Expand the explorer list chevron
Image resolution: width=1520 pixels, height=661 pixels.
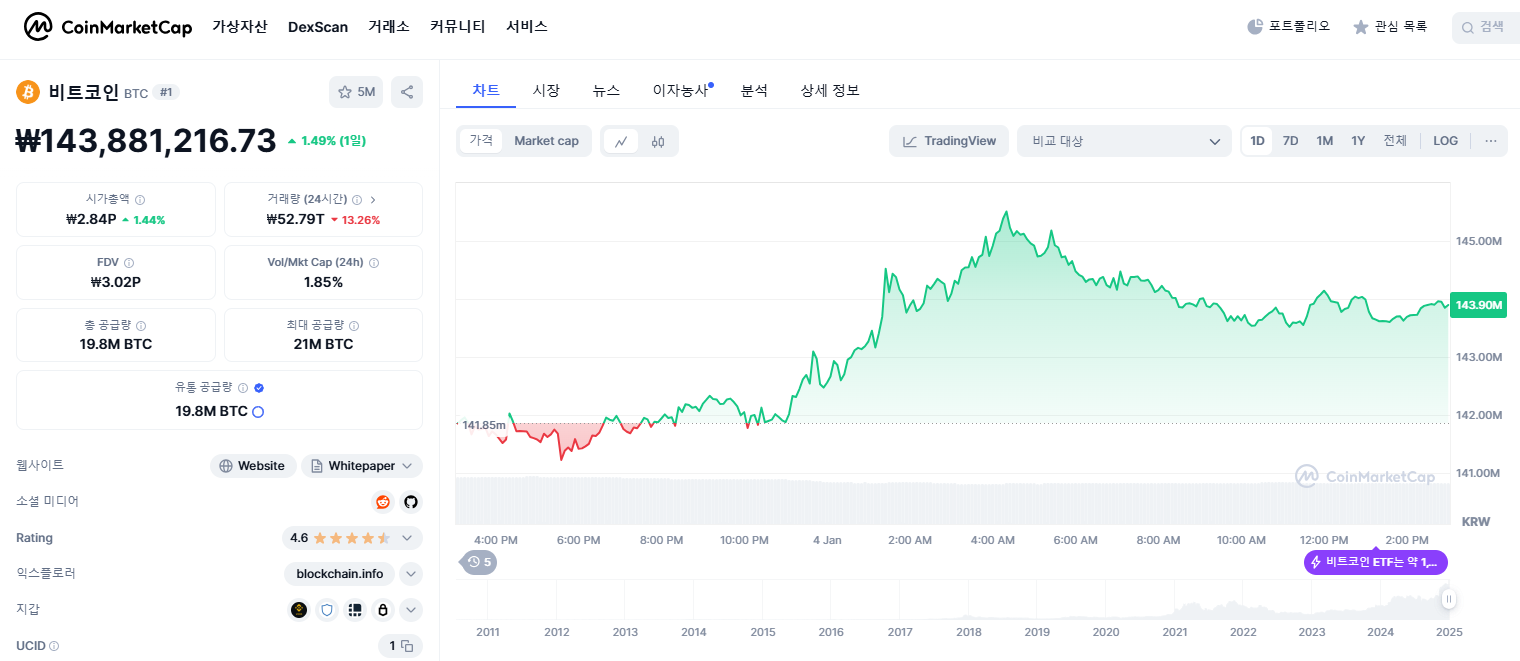[411, 574]
